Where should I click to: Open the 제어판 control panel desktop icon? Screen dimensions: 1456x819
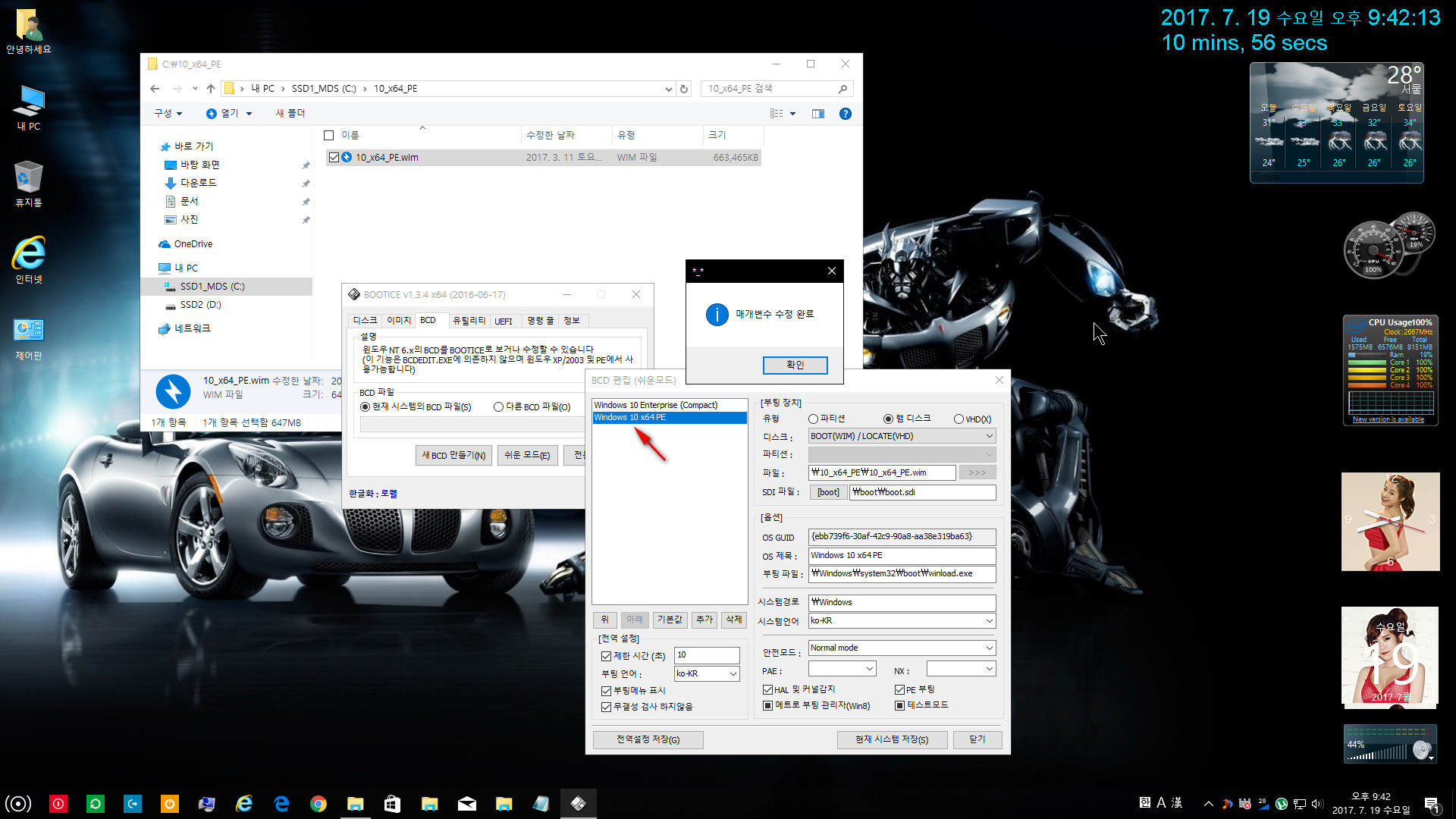point(29,338)
